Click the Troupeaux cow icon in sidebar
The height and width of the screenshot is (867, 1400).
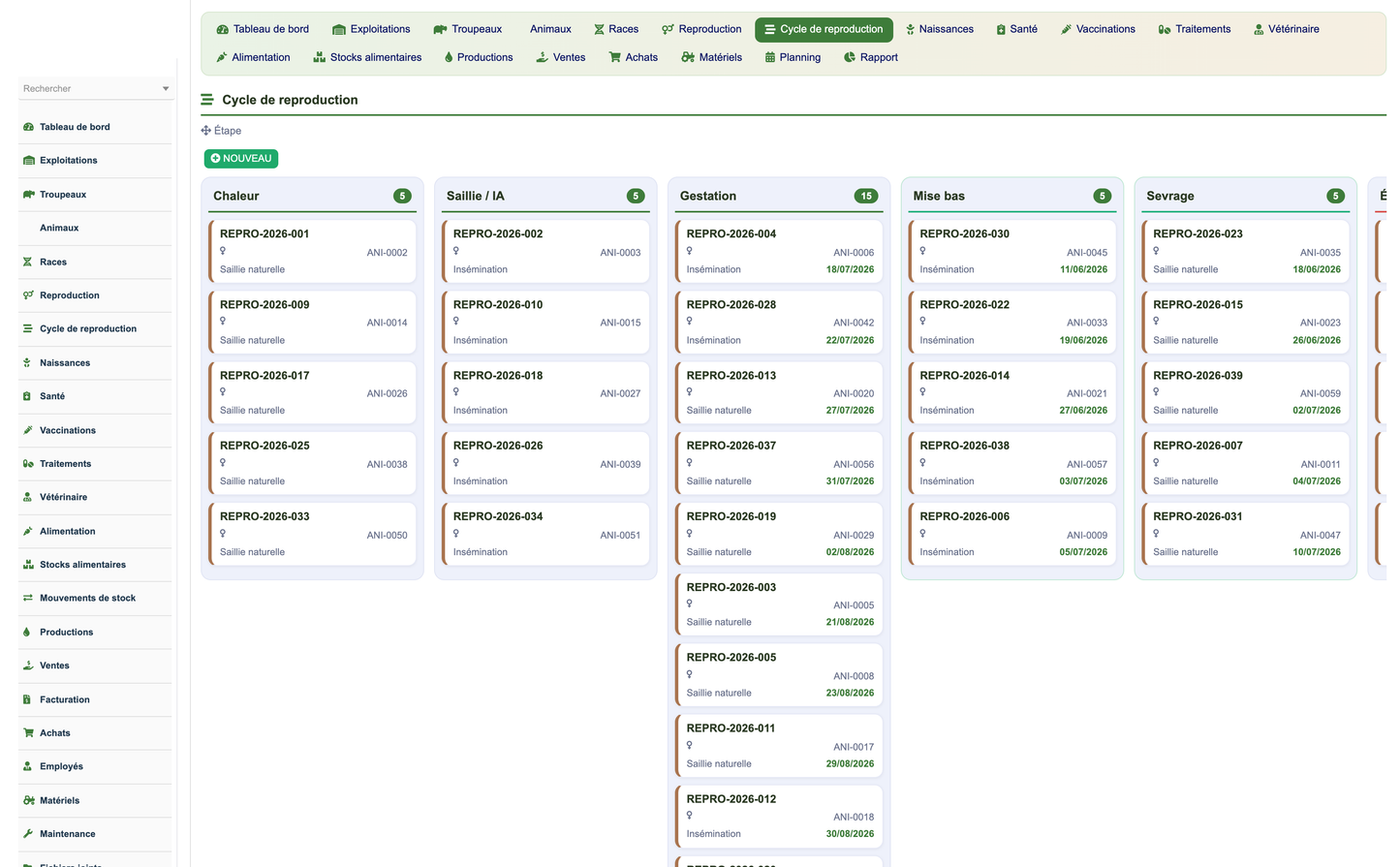pyautogui.click(x=28, y=195)
